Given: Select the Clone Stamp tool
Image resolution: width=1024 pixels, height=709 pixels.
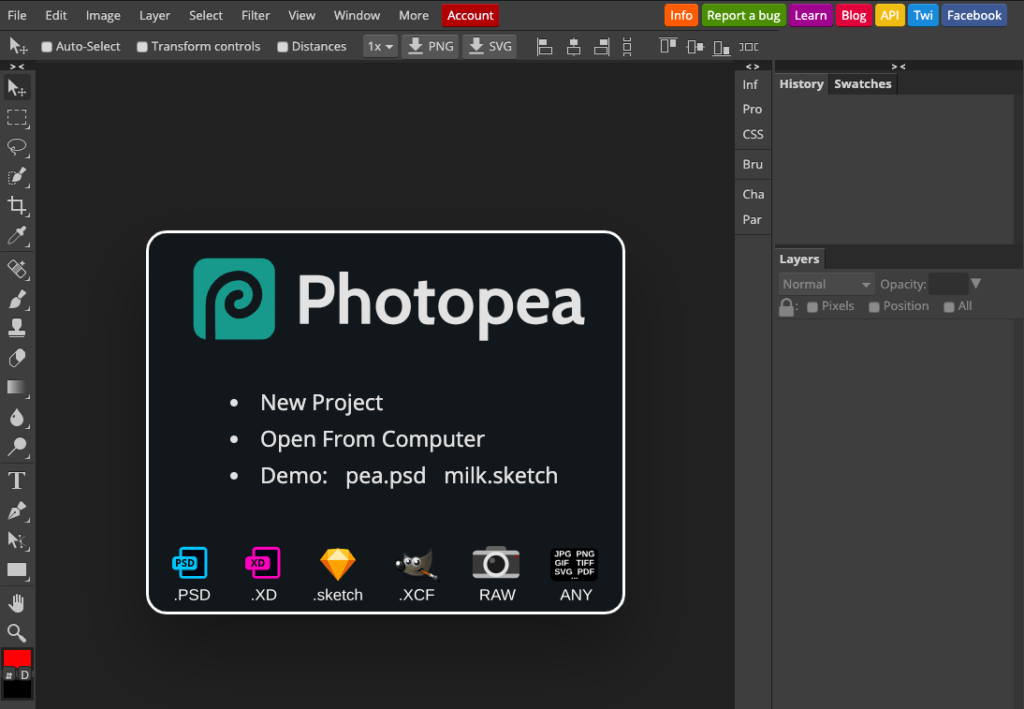Looking at the screenshot, I should (x=17, y=328).
